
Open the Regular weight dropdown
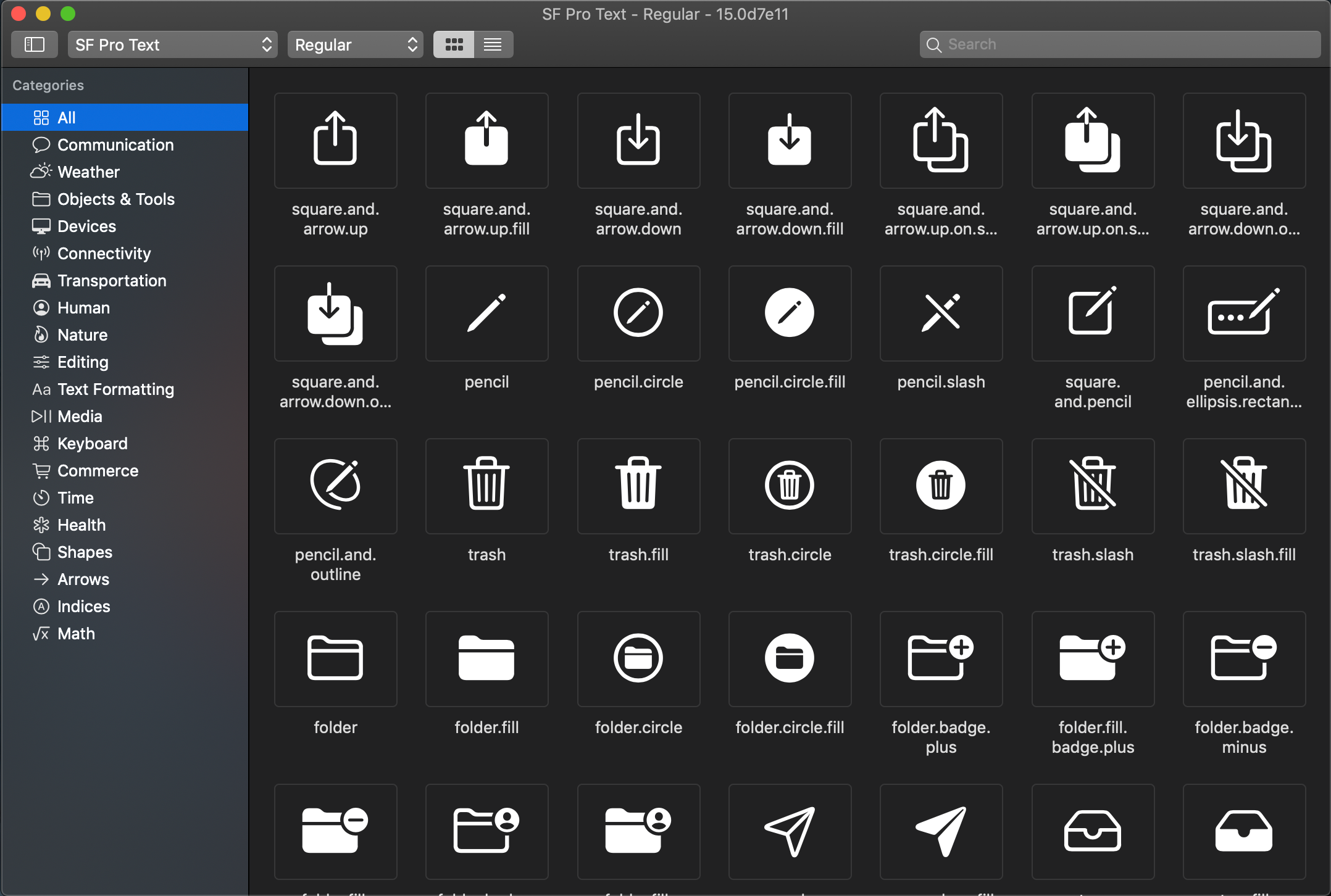pyautogui.click(x=355, y=44)
